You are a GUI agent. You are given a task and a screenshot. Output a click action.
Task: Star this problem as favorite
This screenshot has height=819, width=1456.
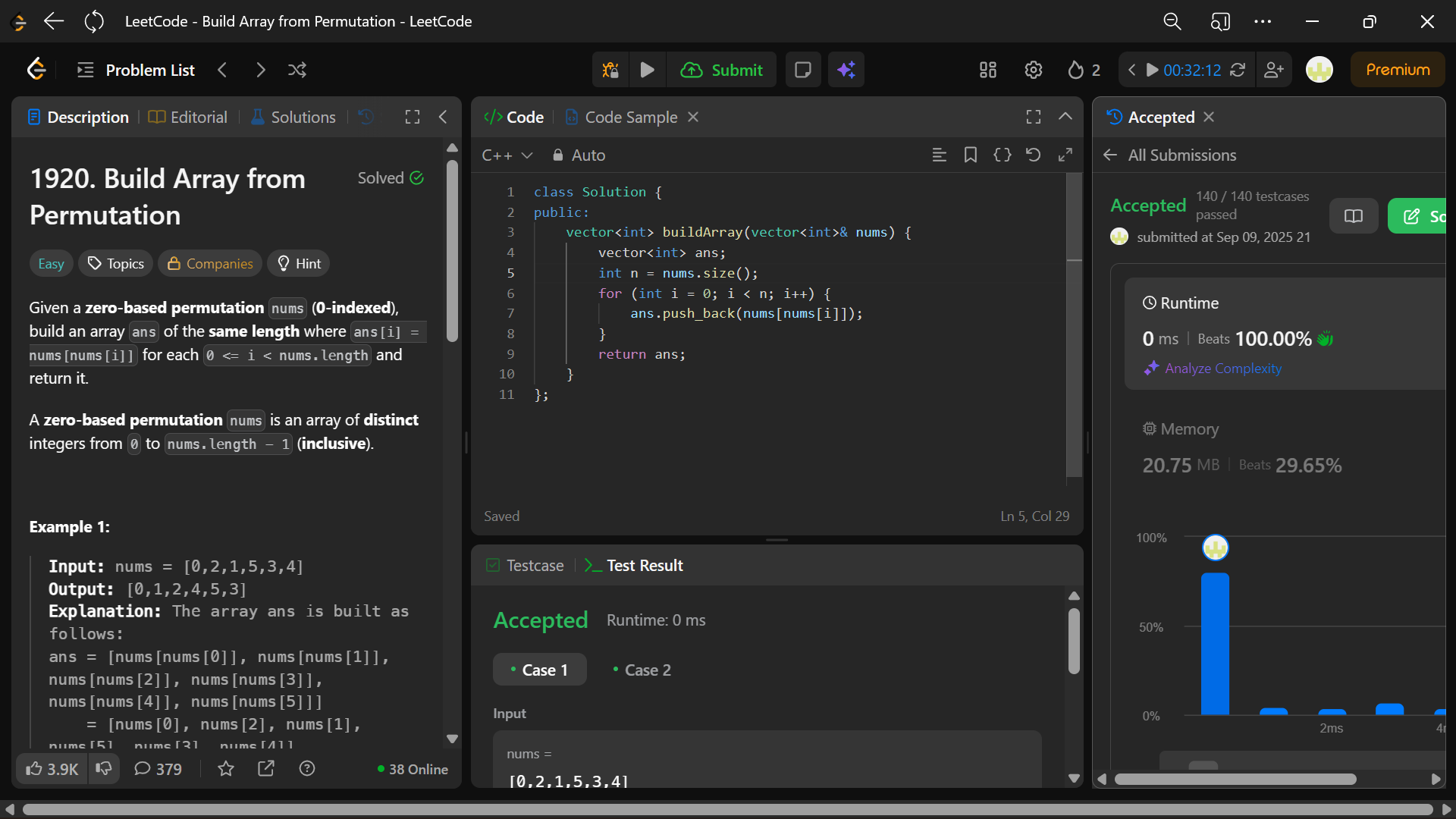point(225,769)
